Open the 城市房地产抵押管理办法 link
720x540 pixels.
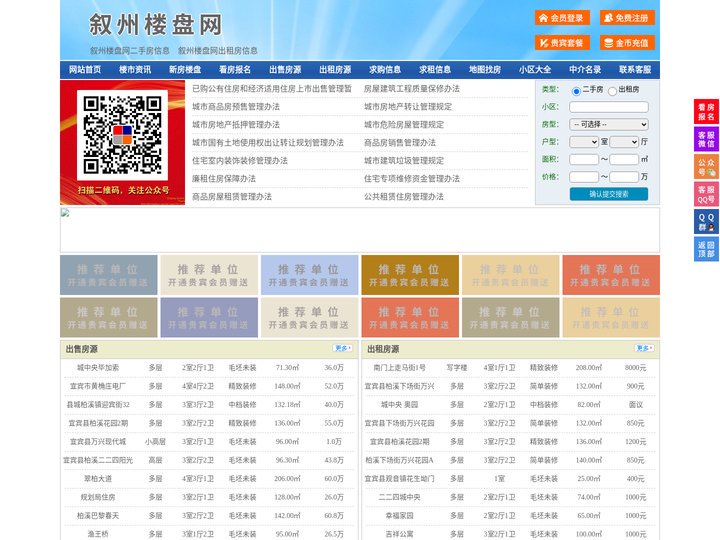[x=236, y=124]
